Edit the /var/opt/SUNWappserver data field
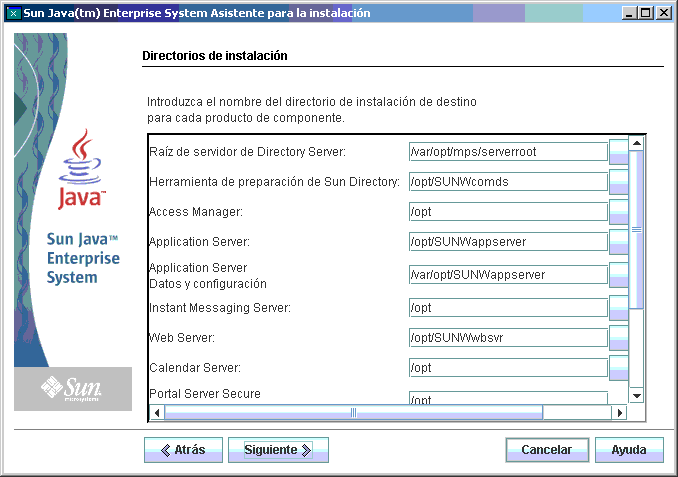 click(x=508, y=275)
